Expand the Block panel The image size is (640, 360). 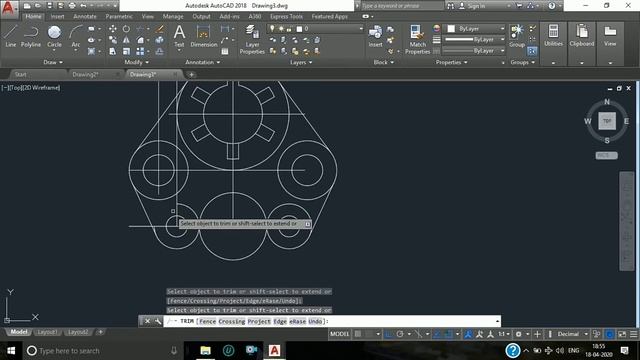click(x=383, y=62)
